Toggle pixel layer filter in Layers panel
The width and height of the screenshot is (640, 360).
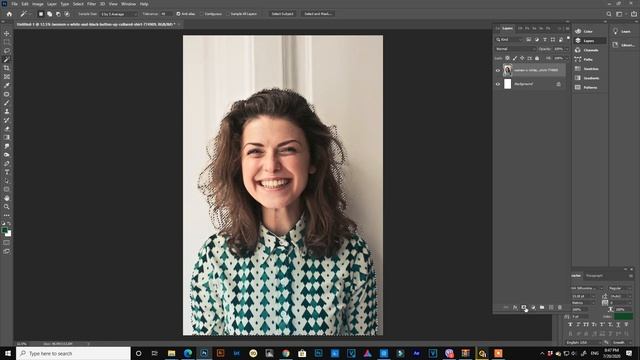[529, 40]
